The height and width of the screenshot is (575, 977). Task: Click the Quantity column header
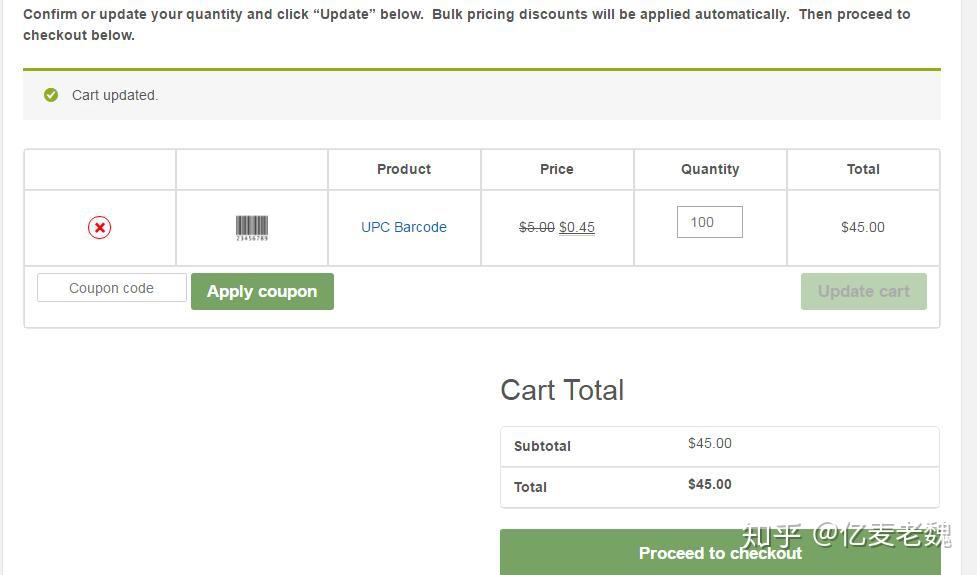710,169
